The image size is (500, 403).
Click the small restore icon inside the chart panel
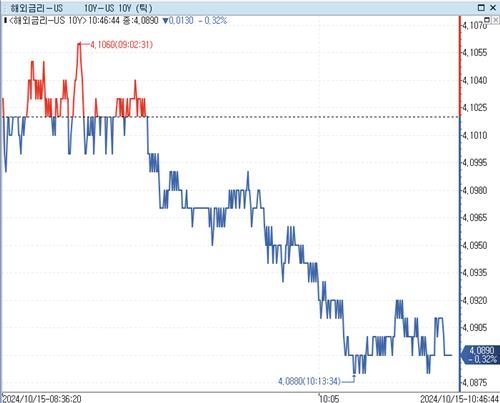487,20
